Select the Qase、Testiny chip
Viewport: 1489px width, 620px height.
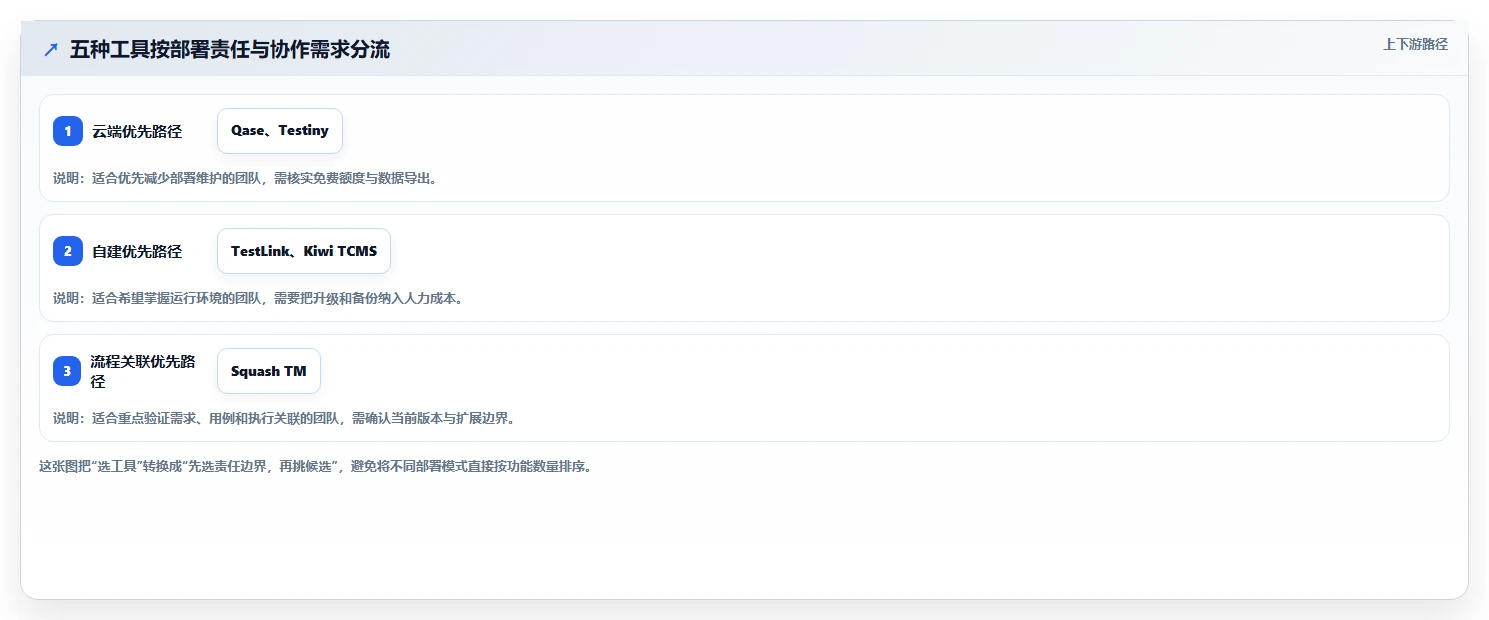pos(280,131)
